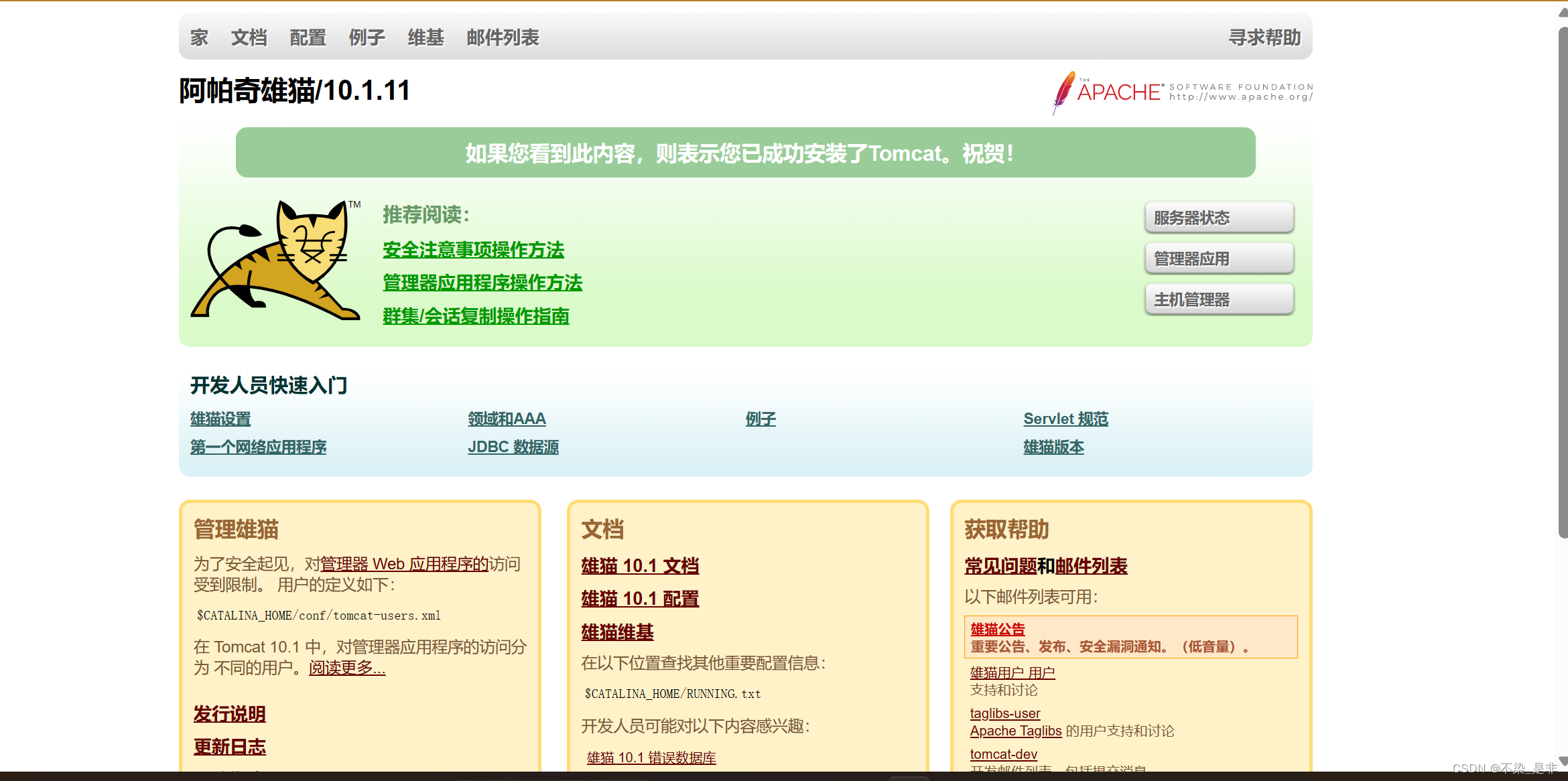
Task: Open 管理器应用 (Manager App)
Action: (x=1218, y=258)
